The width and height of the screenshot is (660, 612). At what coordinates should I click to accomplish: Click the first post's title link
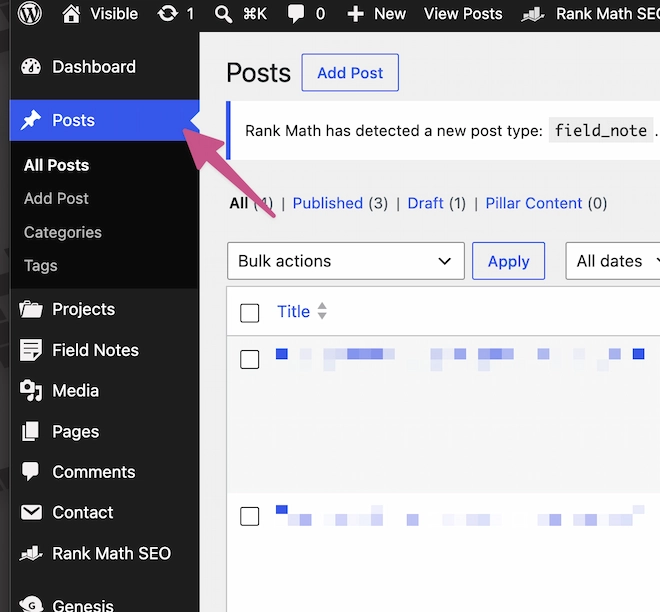click(460, 359)
